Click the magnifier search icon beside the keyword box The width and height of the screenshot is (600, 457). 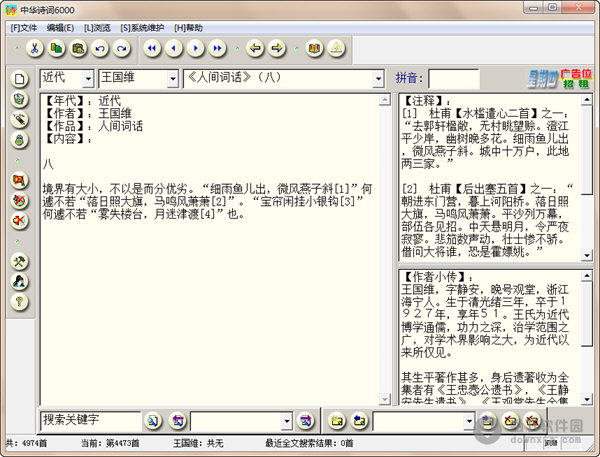(153, 421)
